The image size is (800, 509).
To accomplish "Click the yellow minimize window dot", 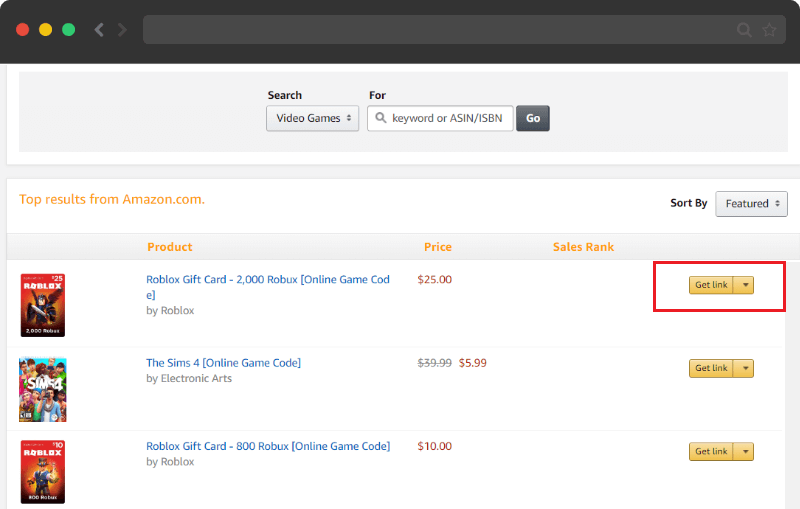I will tap(45, 30).
